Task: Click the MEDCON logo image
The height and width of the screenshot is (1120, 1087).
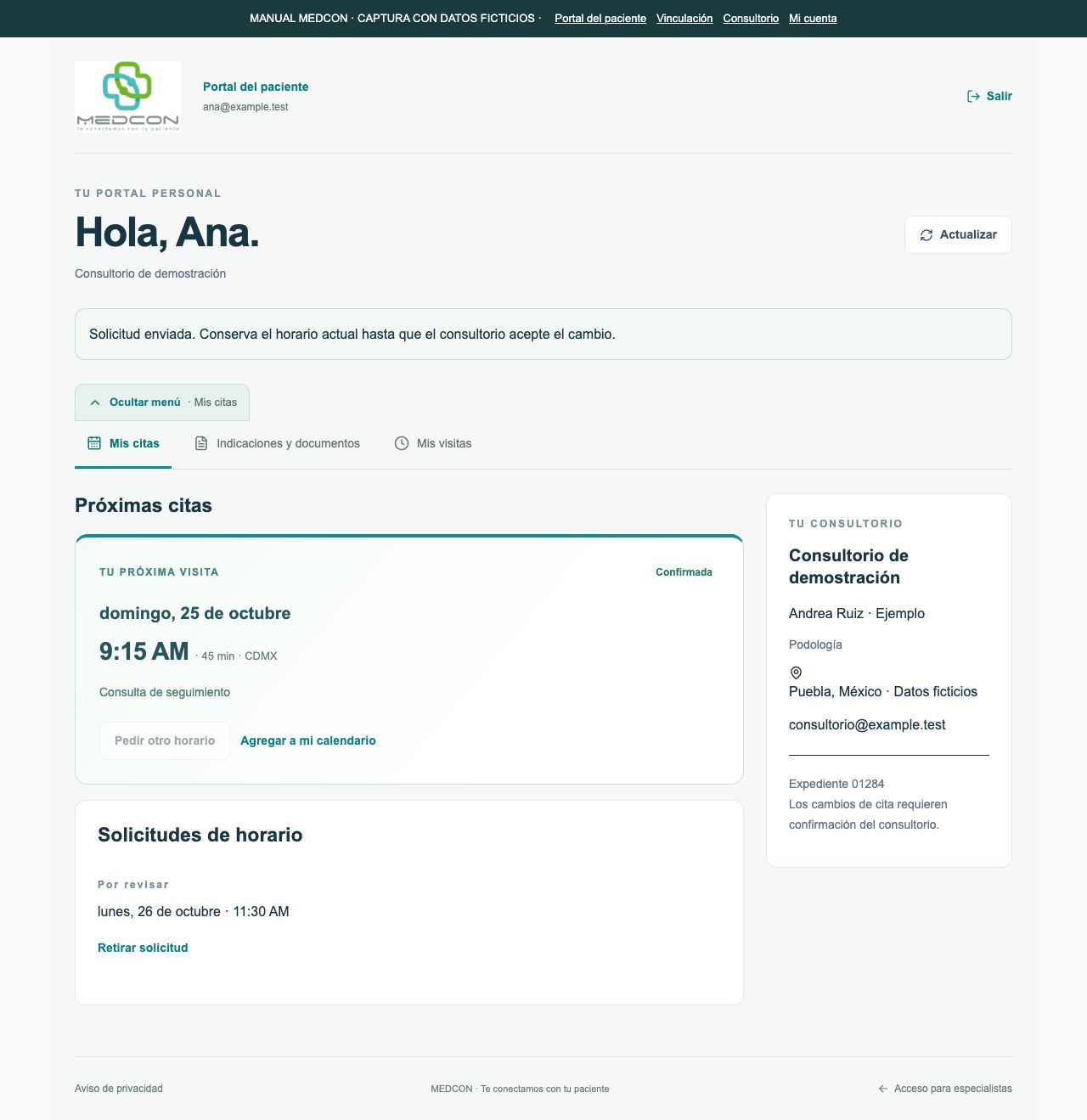Action: point(127,97)
